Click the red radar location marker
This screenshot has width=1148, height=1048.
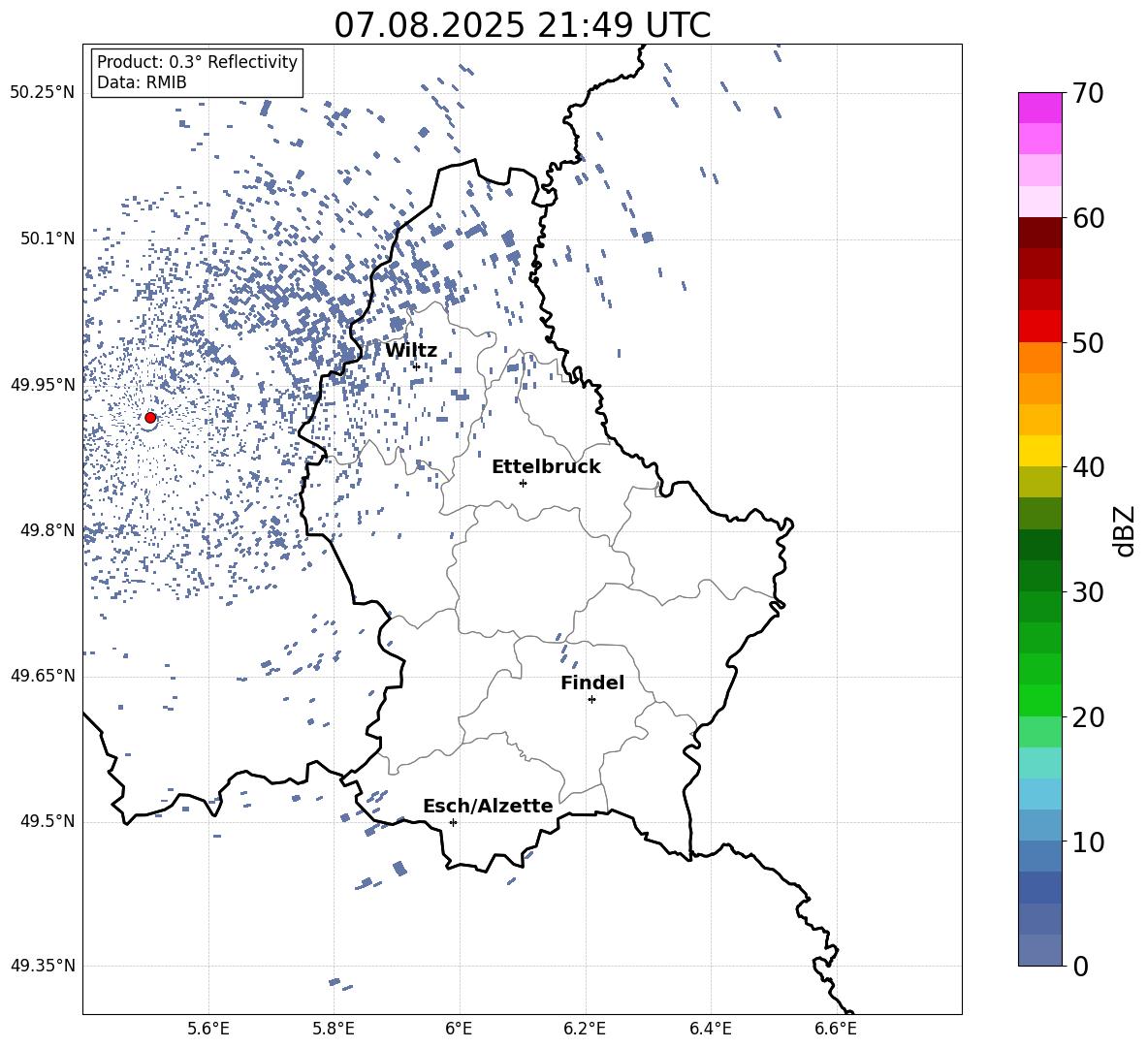(x=150, y=418)
